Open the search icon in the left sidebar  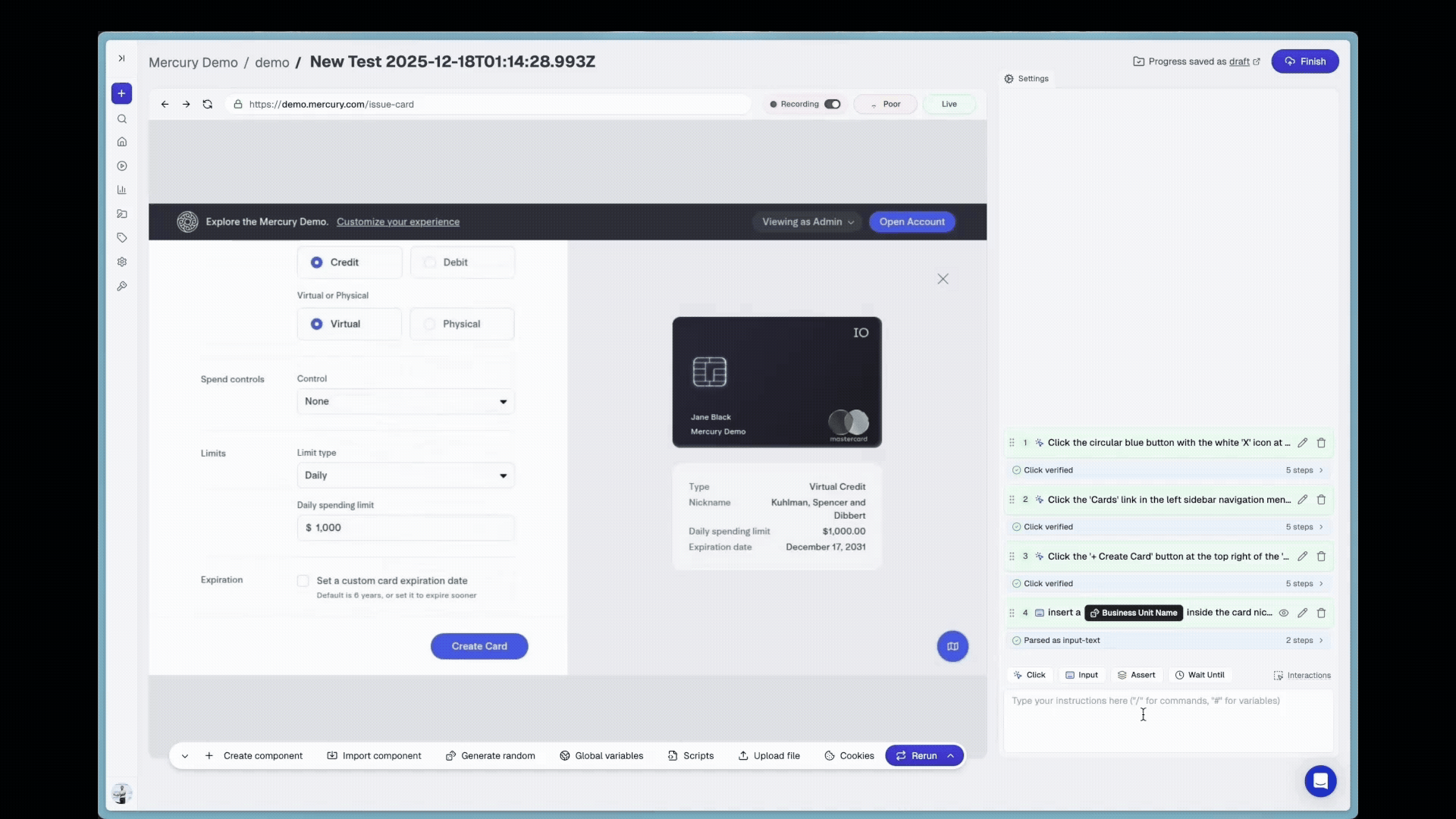click(x=121, y=119)
